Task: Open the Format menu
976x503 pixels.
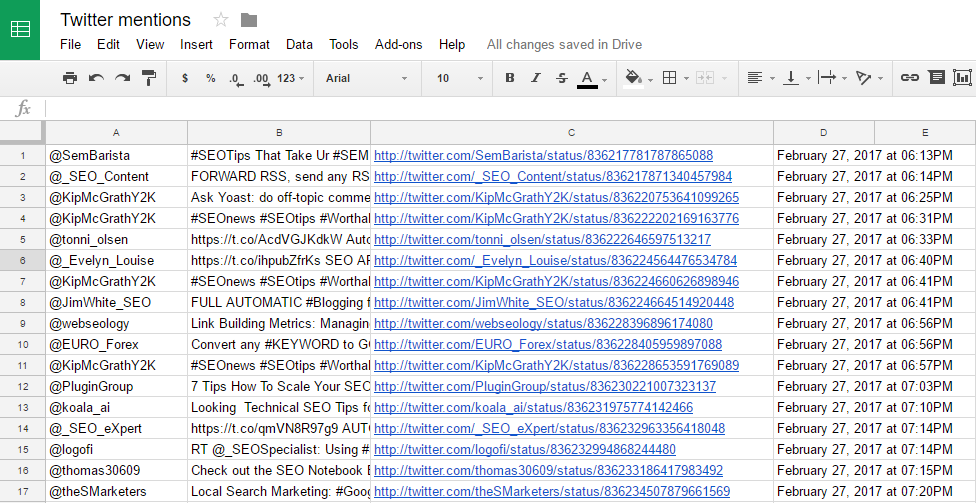Action: [249, 45]
